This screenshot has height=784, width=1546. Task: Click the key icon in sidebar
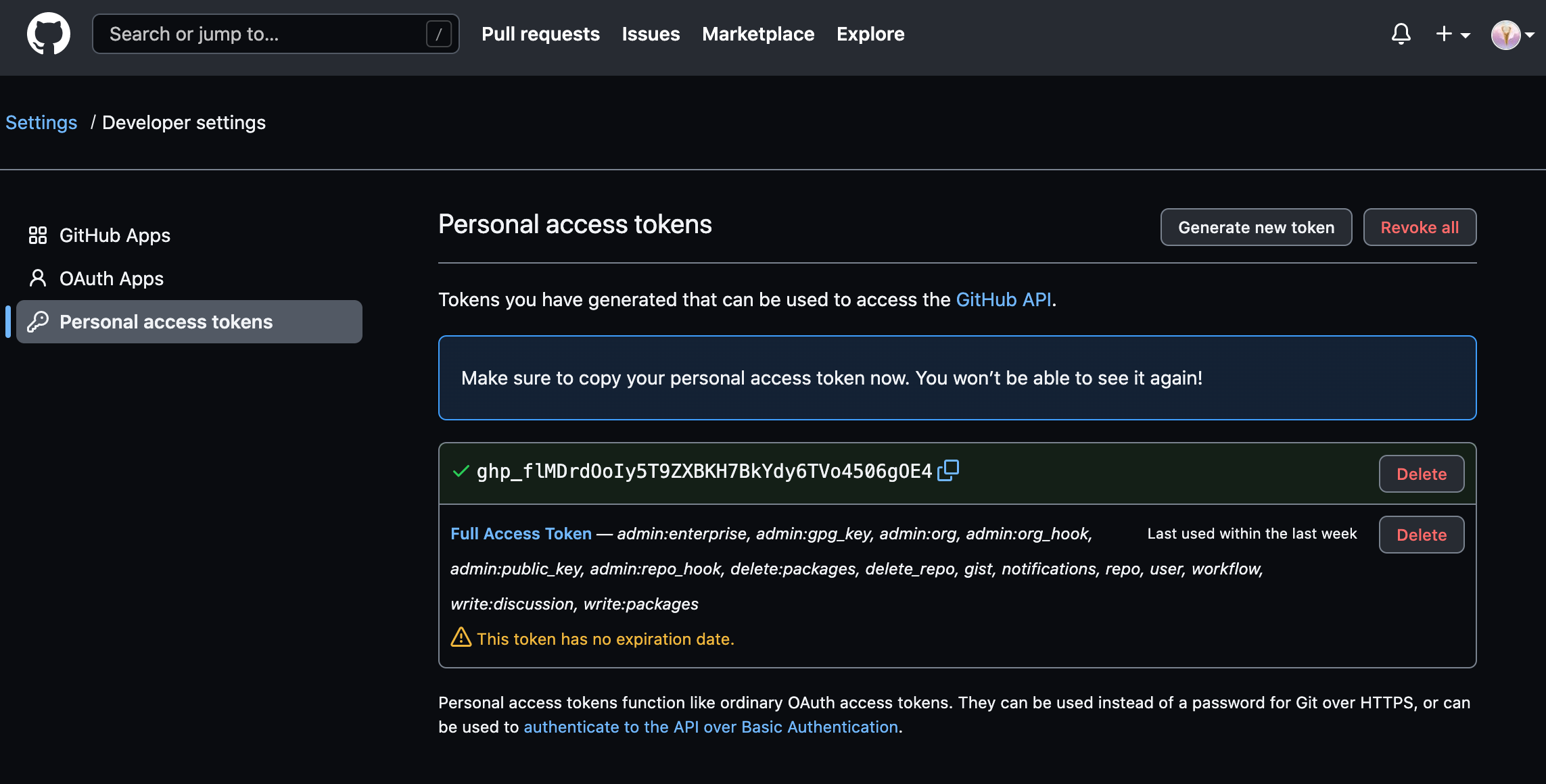click(38, 322)
